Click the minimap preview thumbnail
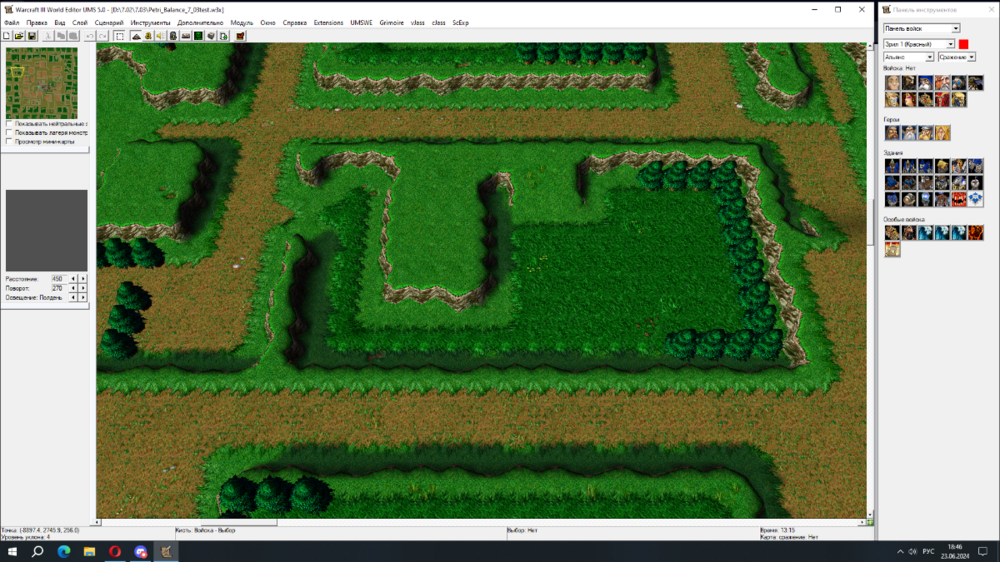This screenshot has height=562, width=1000. coord(41,84)
